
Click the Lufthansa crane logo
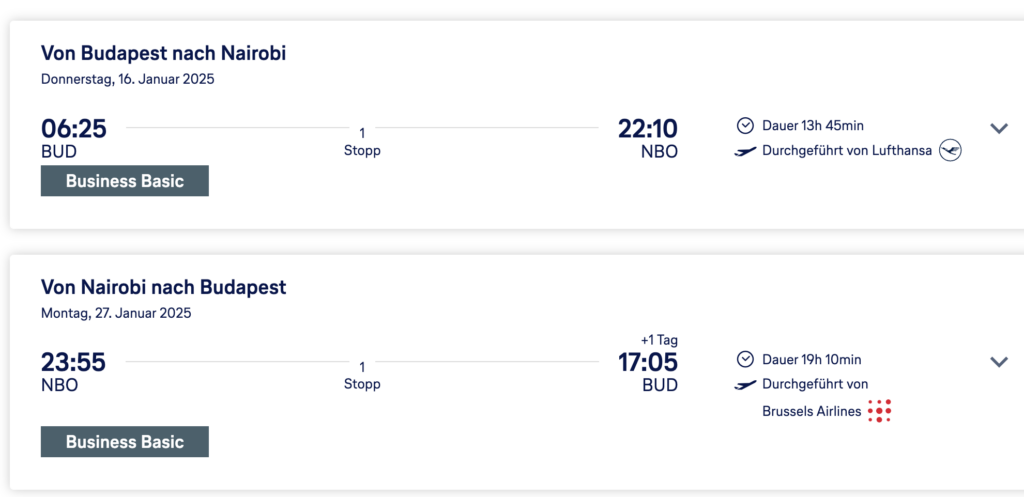click(x=950, y=151)
